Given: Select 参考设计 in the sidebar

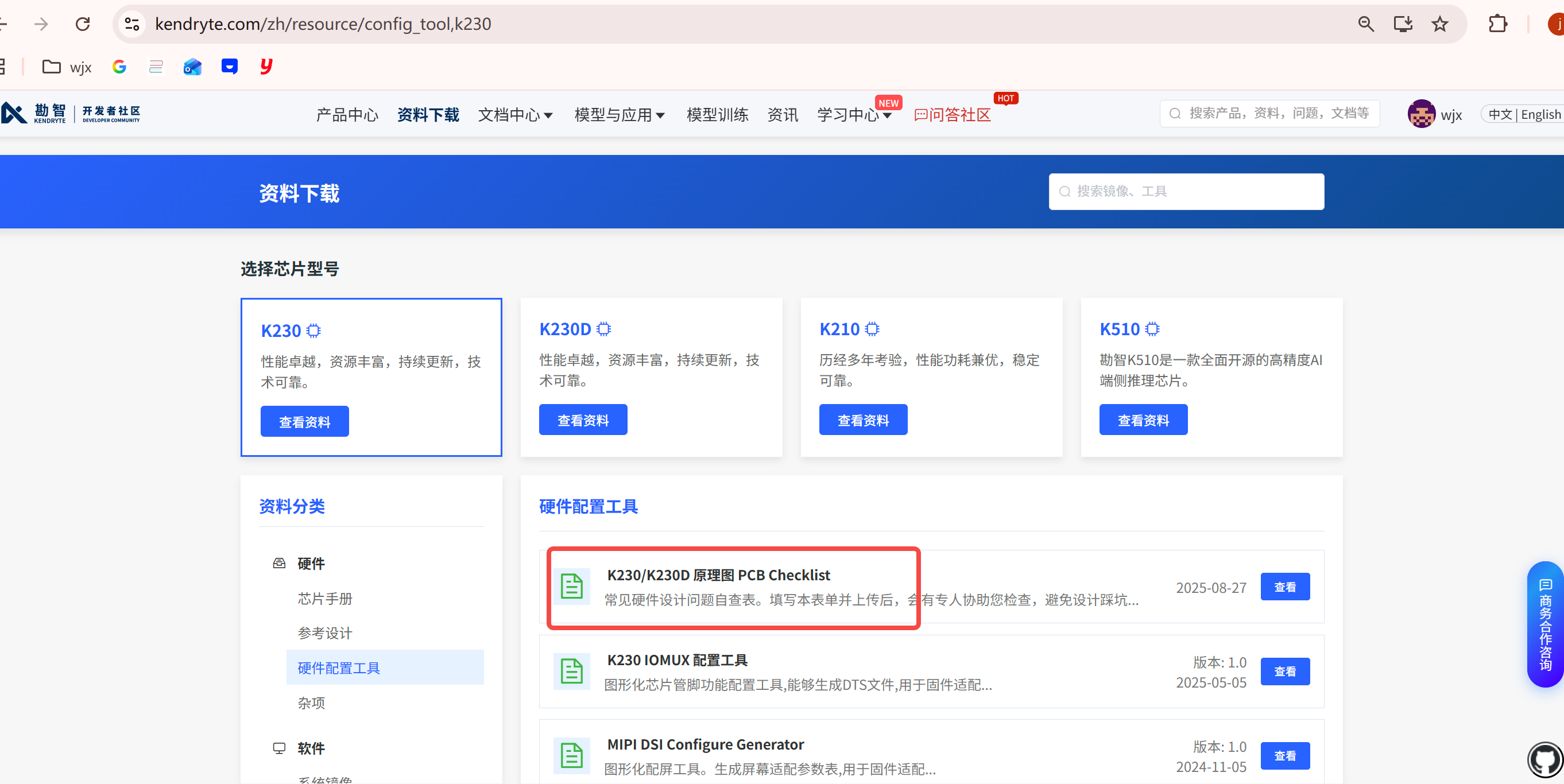Looking at the screenshot, I should point(325,634).
